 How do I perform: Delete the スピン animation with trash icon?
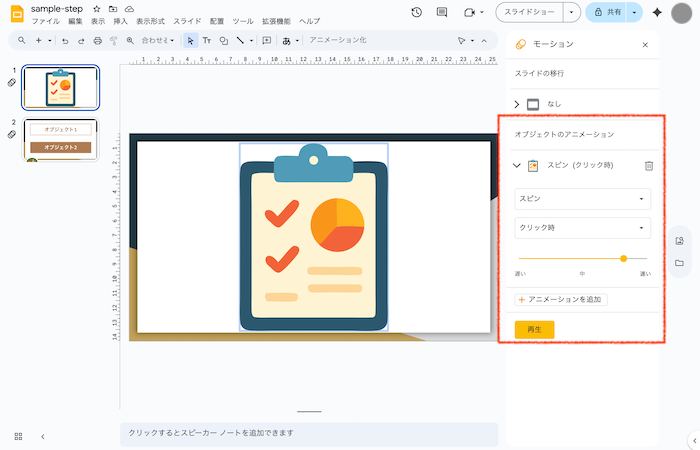tap(649, 166)
